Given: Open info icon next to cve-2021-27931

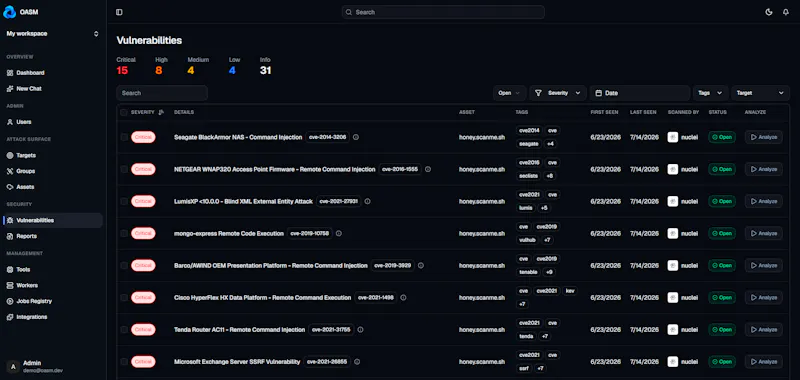Looking at the screenshot, I should tap(367, 201).
